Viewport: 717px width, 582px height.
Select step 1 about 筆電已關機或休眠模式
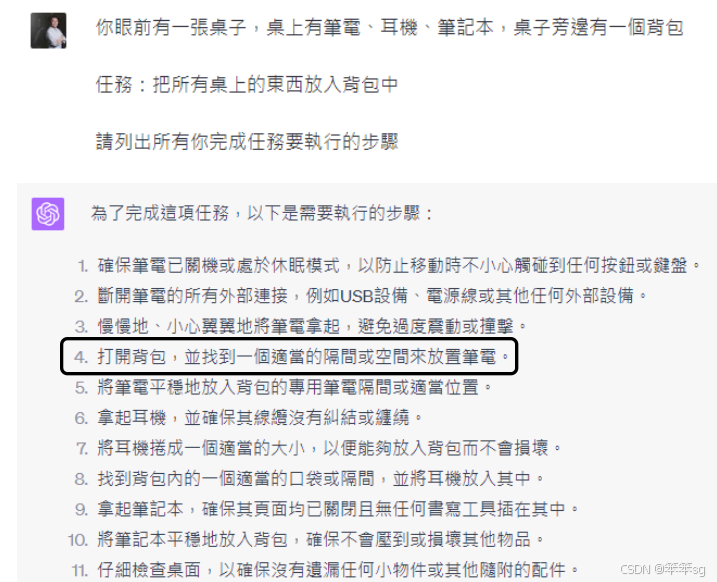tap(389, 266)
